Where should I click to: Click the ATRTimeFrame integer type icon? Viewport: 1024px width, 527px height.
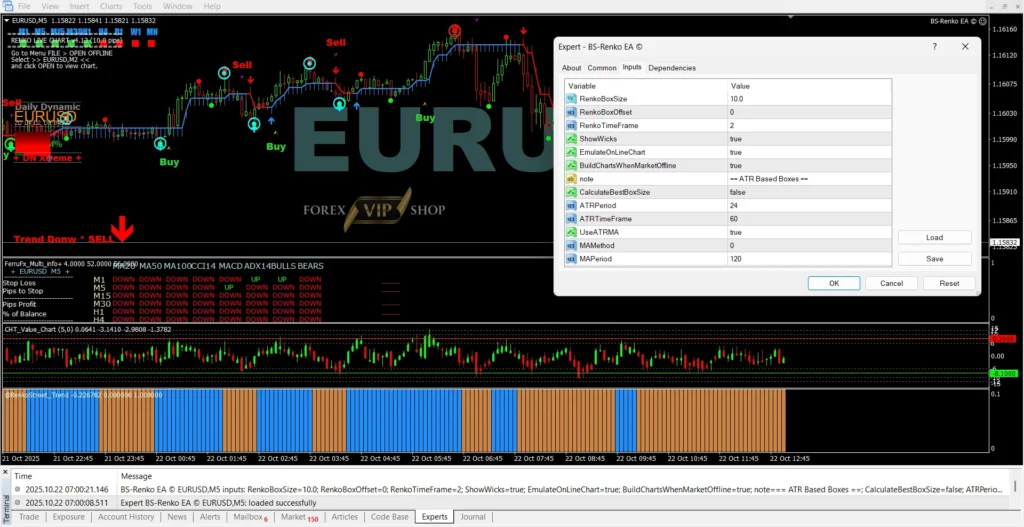coord(573,219)
